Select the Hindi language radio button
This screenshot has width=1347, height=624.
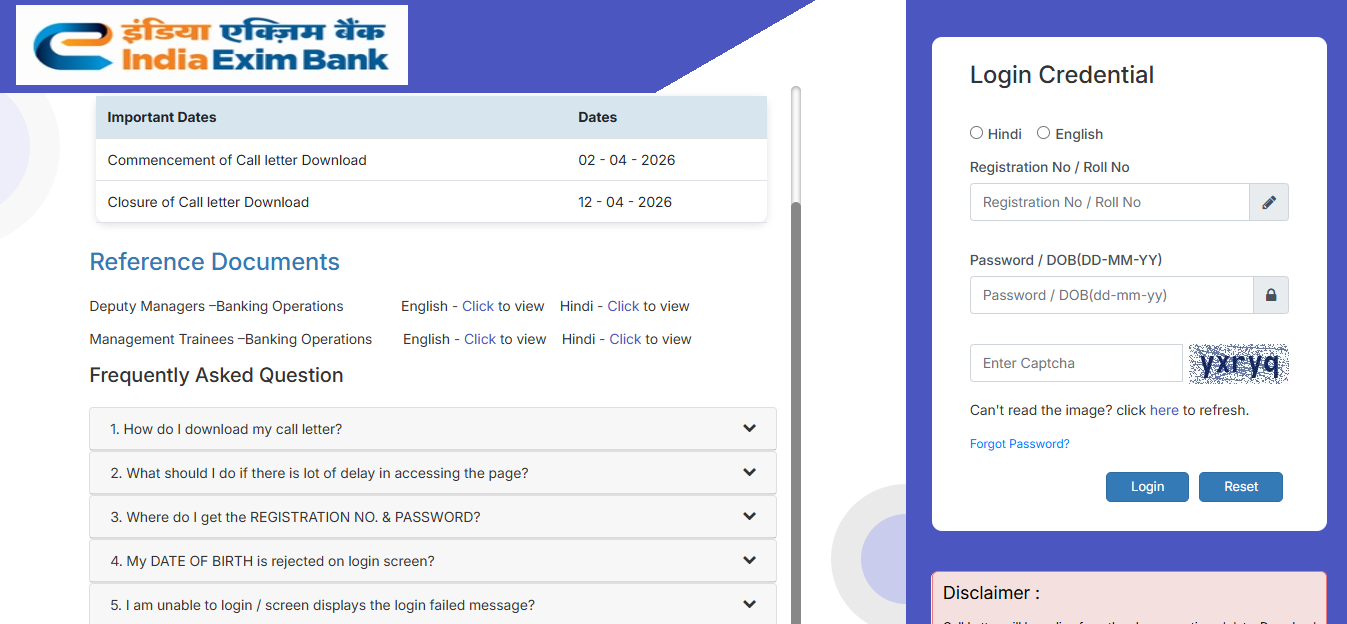(977, 133)
